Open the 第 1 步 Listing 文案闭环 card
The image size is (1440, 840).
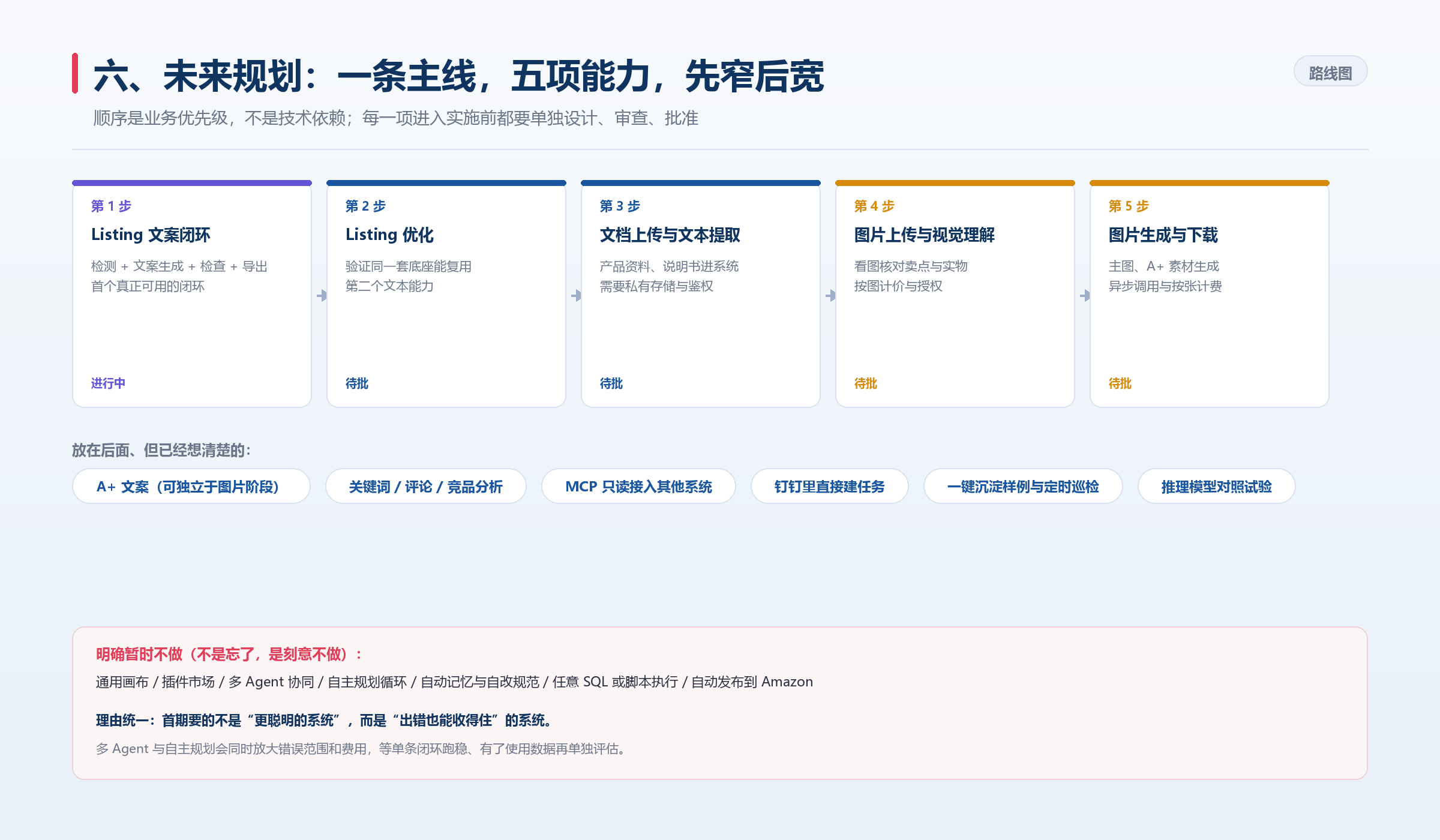point(192,294)
